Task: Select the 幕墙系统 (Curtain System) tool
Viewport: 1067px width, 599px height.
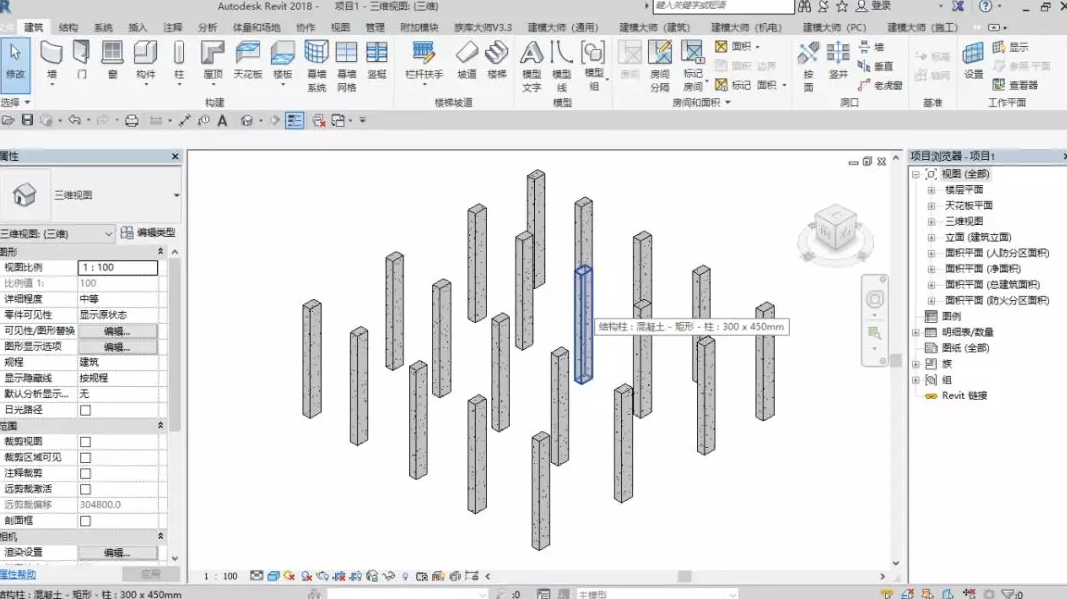Action: pyautogui.click(x=316, y=65)
